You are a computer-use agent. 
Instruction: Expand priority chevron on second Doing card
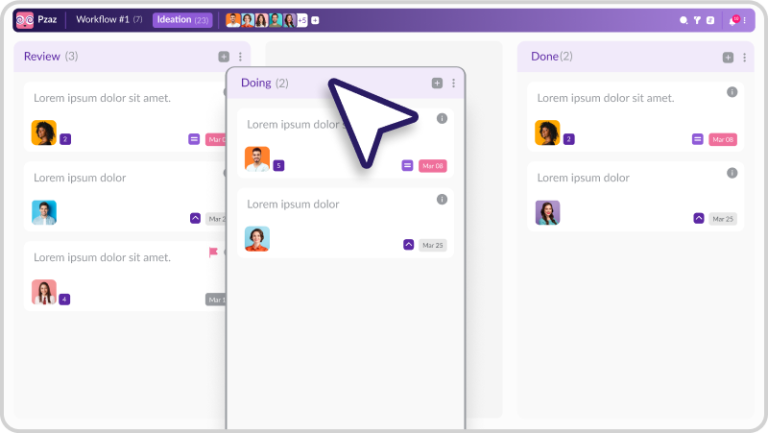(x=408, y=244)
